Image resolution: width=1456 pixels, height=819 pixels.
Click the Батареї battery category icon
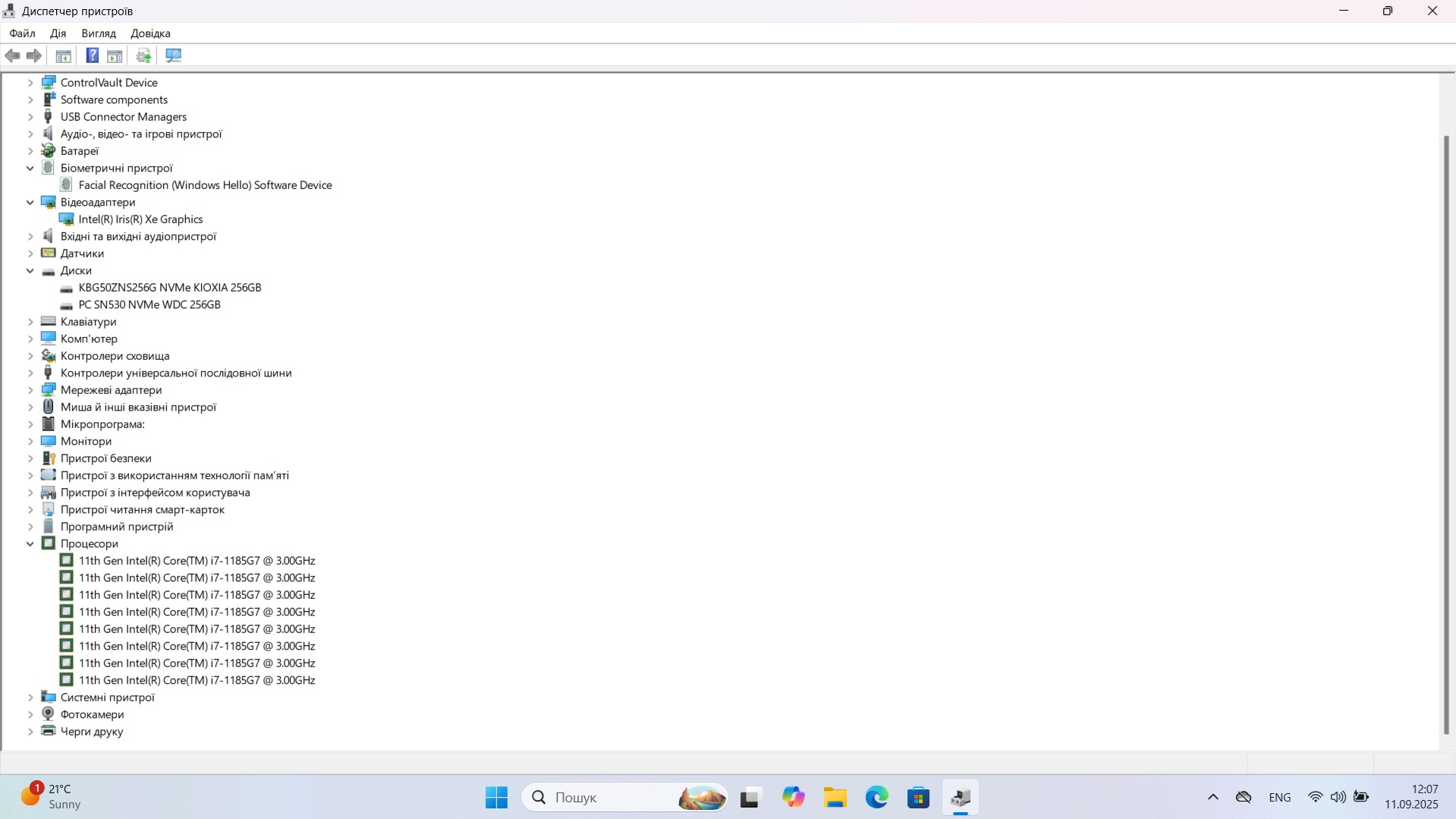tap(49, 151)
